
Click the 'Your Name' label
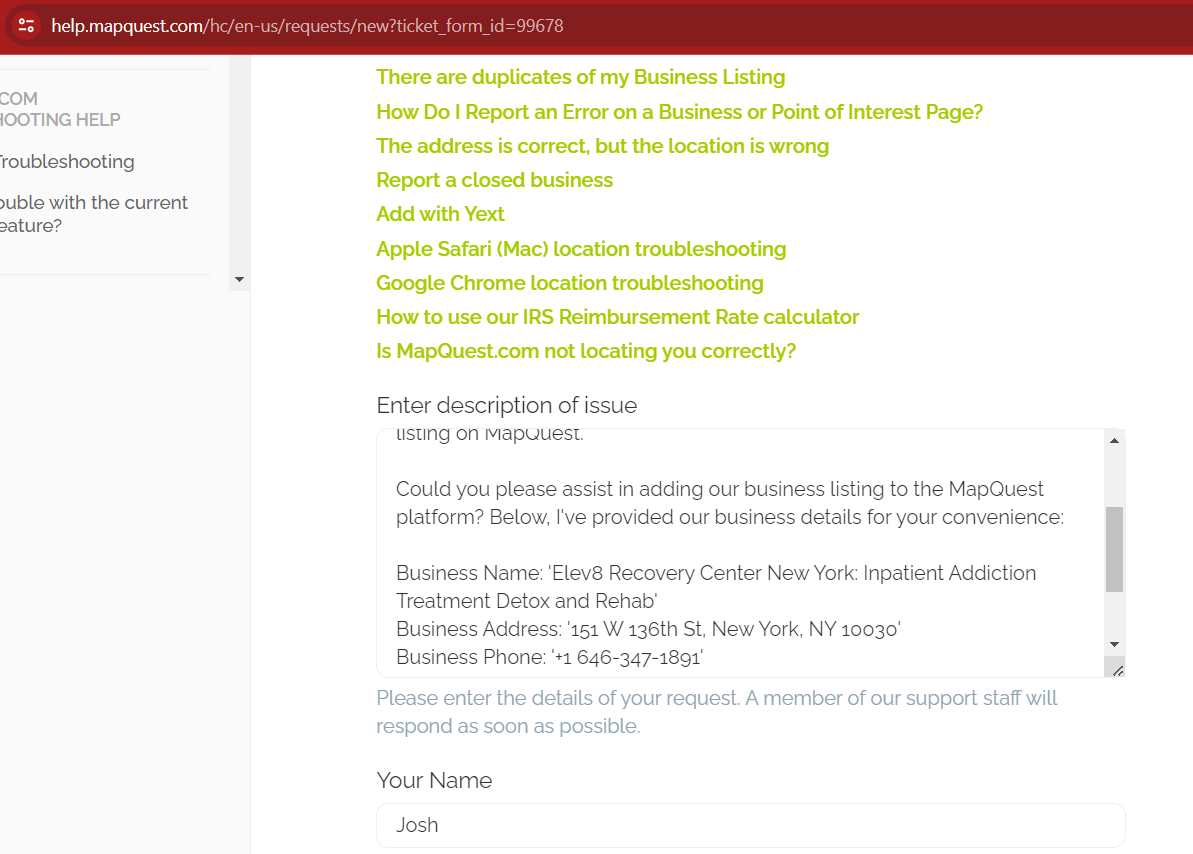point(434,780)
